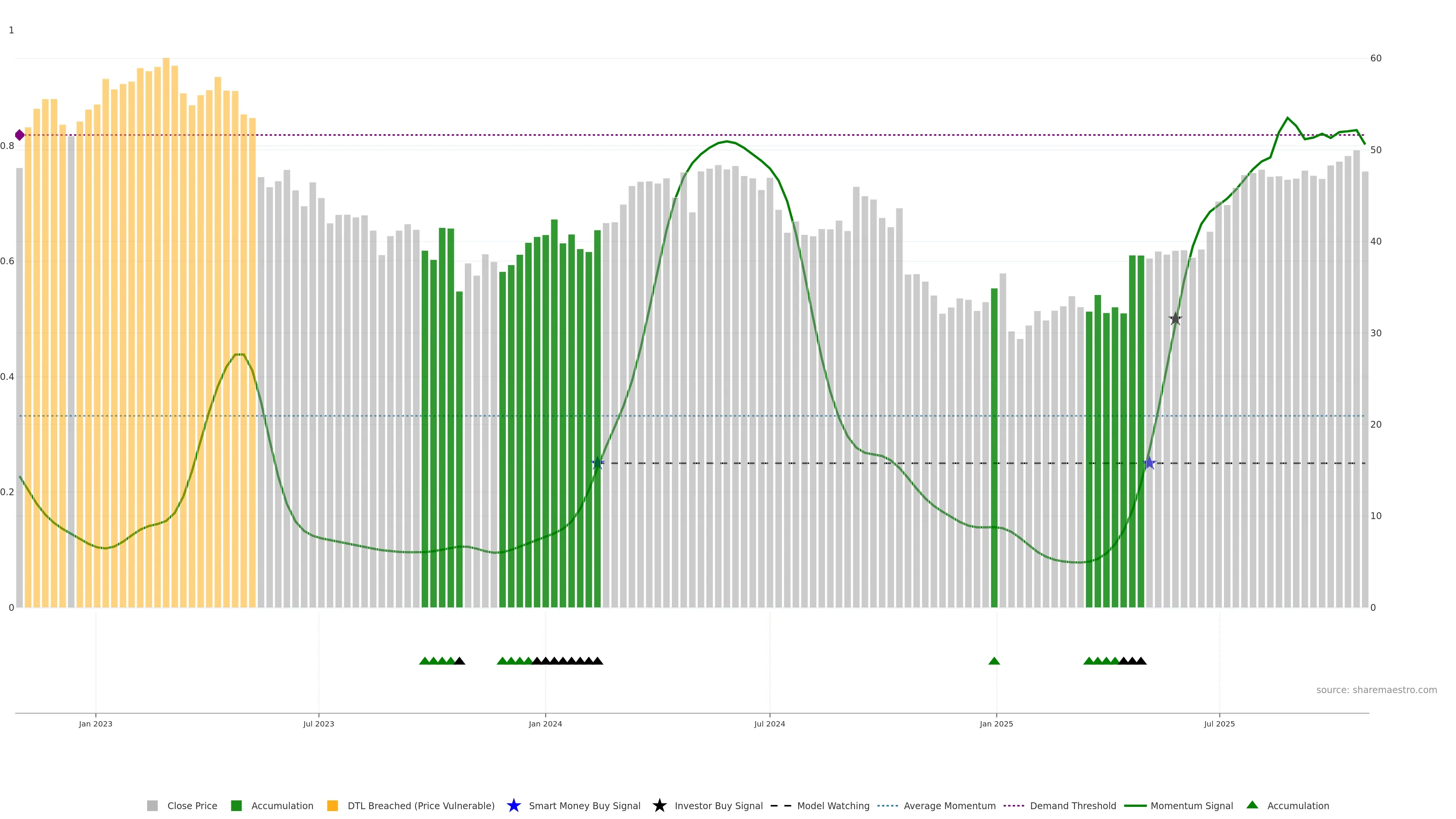
Task: Click the orange DTL Breached legend swatch
Action: (x=333, y=806)
